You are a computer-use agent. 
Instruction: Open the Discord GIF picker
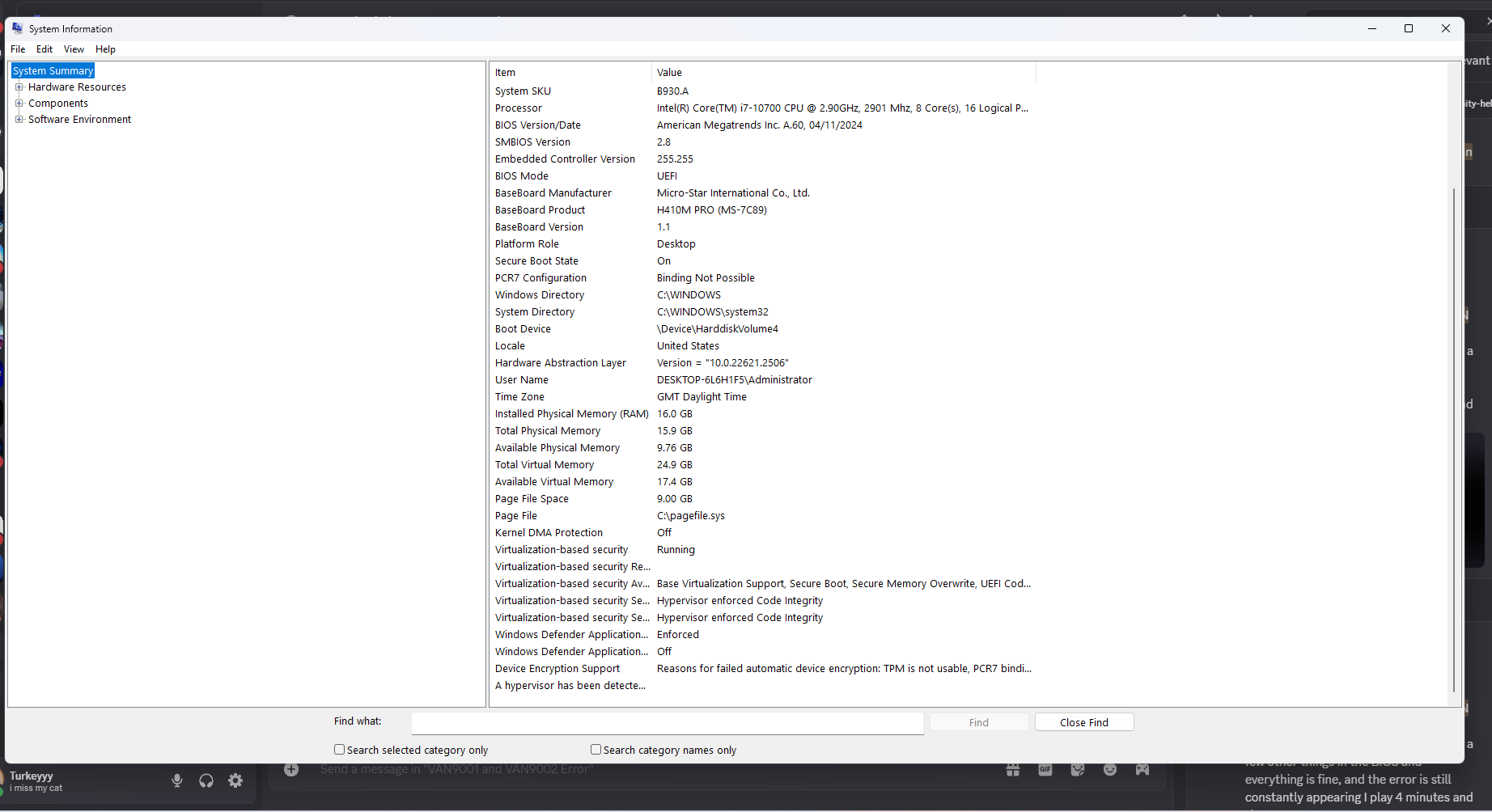(1045, 769)
